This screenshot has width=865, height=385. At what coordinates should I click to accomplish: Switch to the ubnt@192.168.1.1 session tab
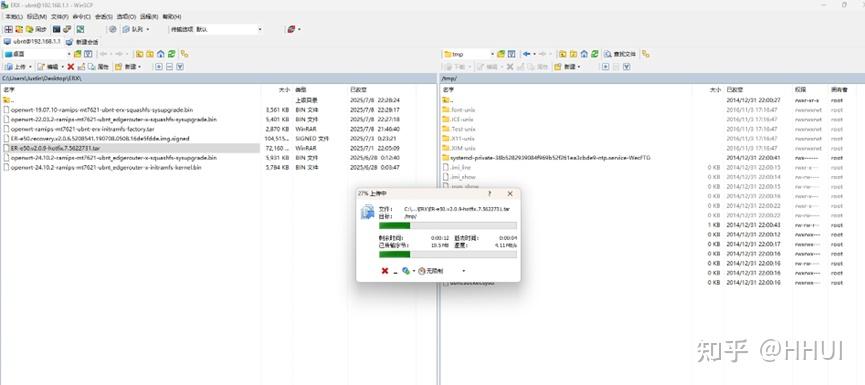coord(32,42)
